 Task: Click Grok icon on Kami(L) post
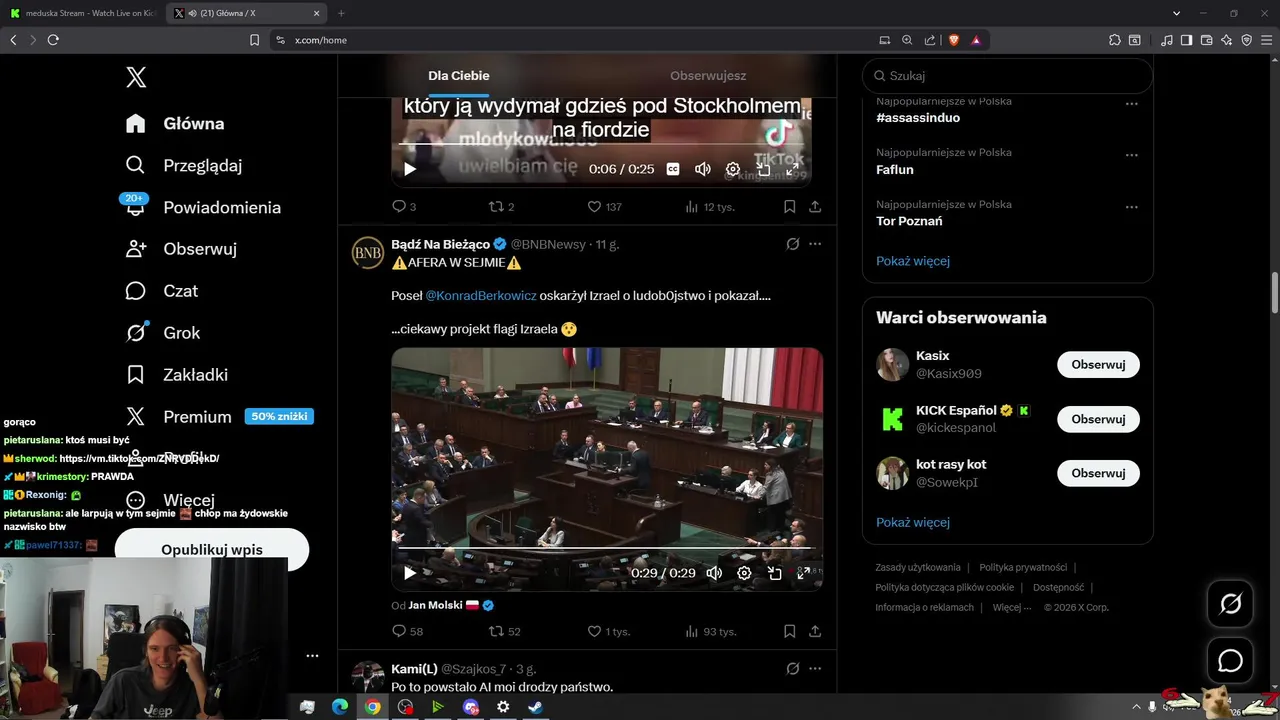click(x=793, y=668)
